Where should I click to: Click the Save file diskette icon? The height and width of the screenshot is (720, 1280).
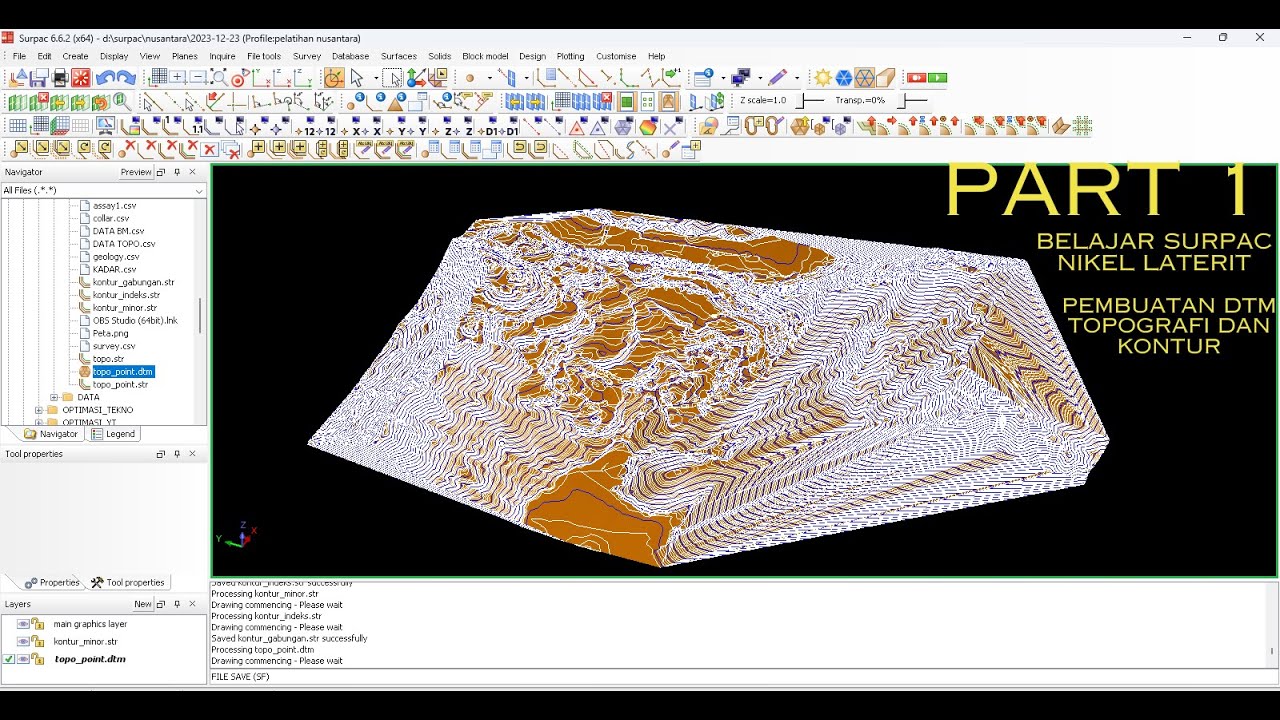tap(39, 77)
